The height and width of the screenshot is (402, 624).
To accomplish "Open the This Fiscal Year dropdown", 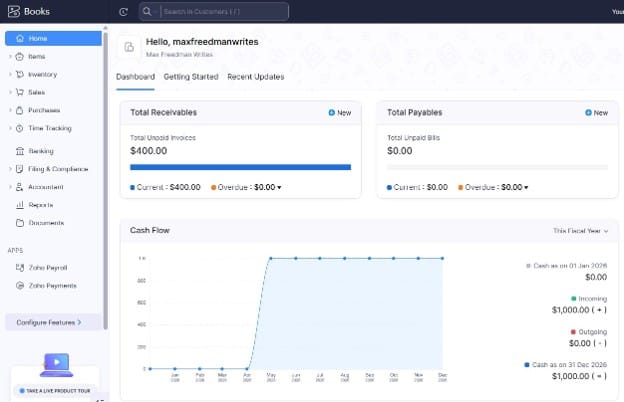I will click(x=581, y=231).
